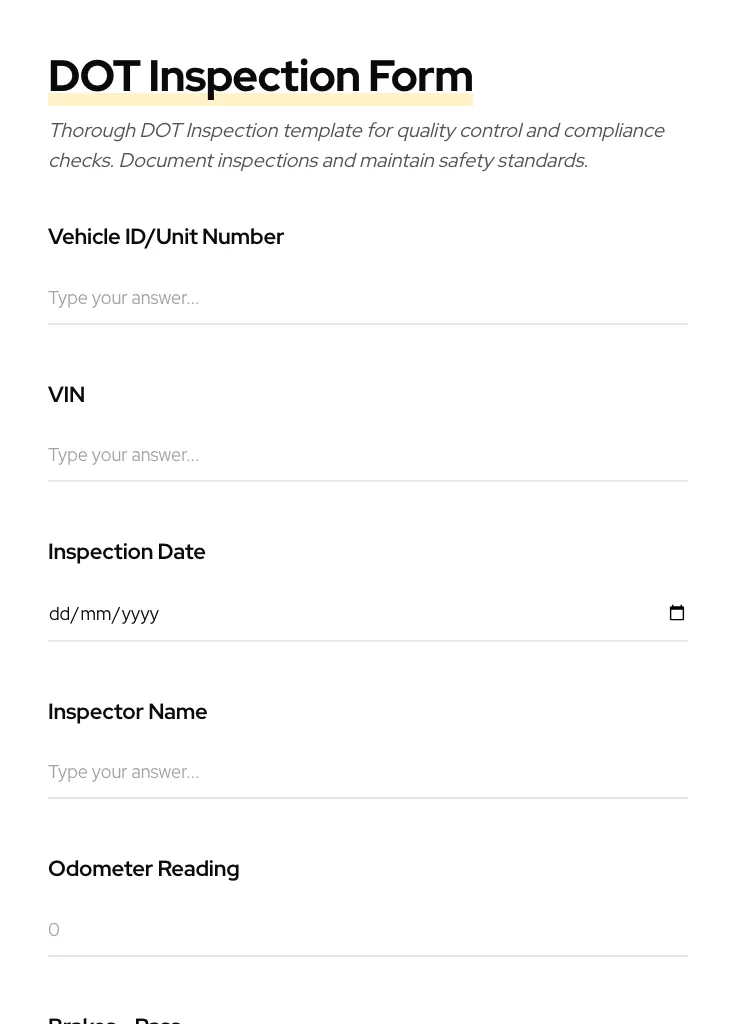736x1024 pixels.
Task: Click the italic form description text
Action: 357,145
